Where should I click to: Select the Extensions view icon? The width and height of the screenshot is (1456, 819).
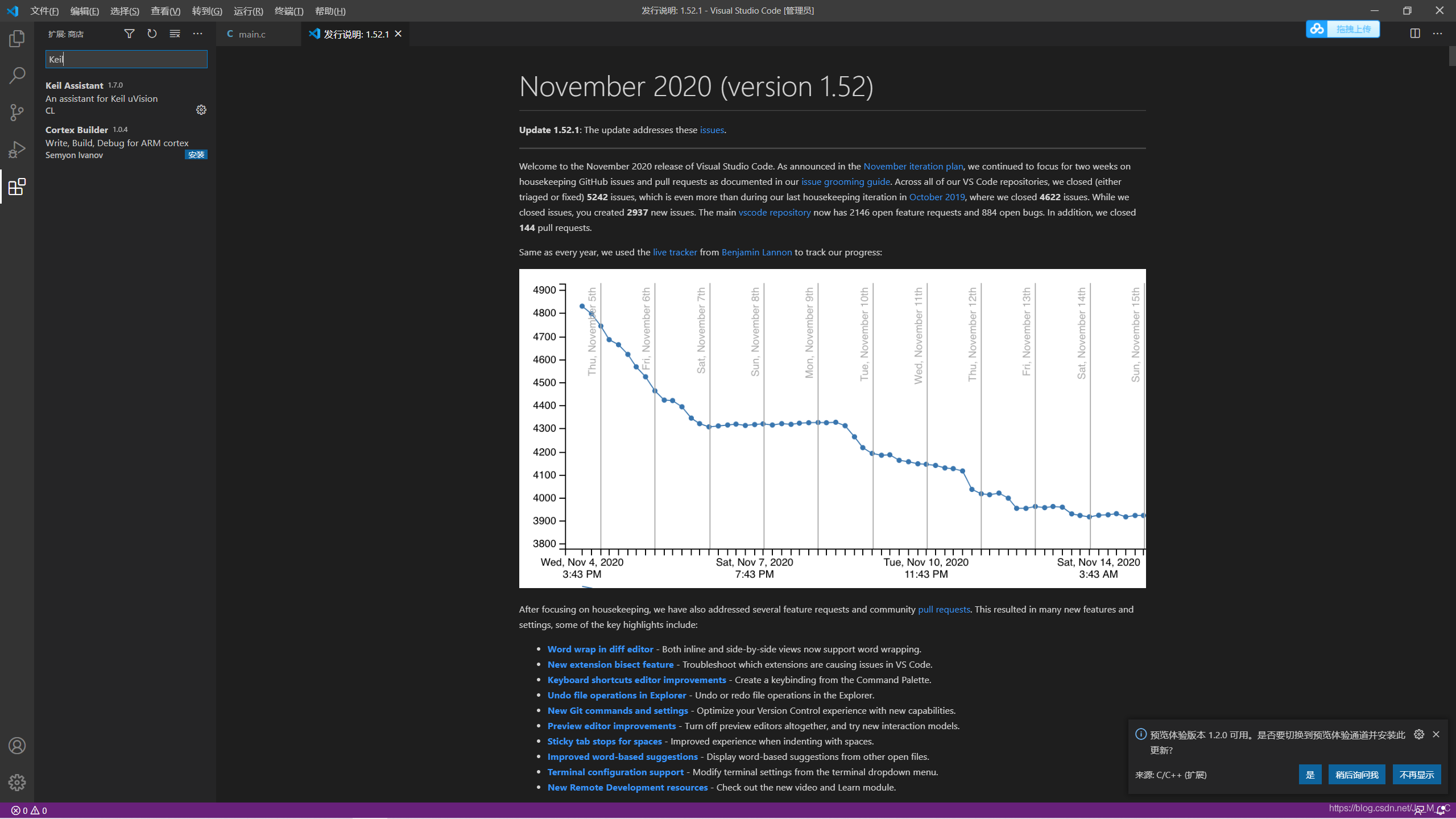[17, 187]
